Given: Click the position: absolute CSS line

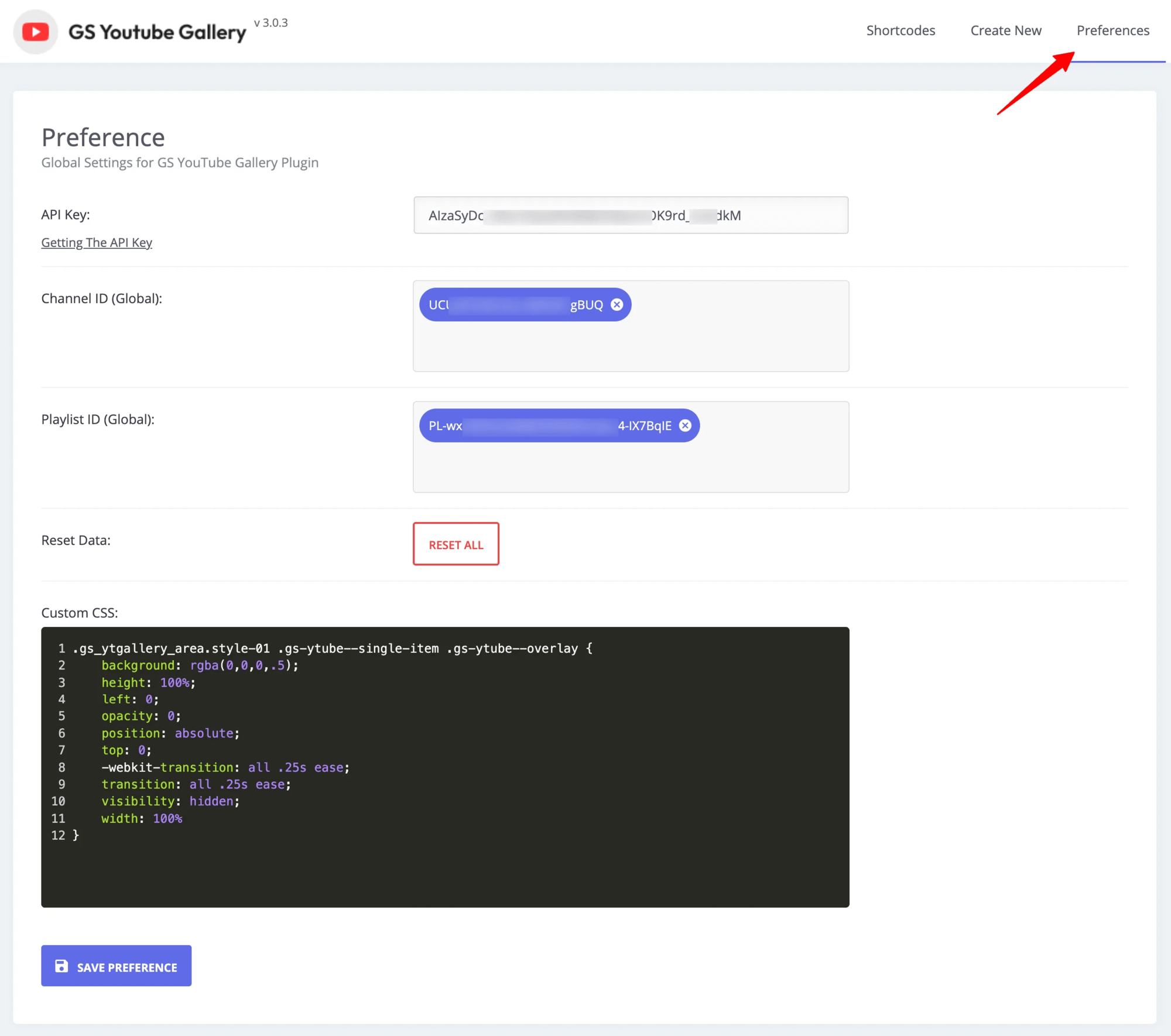Looking at the screenshot, I should pyautogui.click(x=170, y=733).
